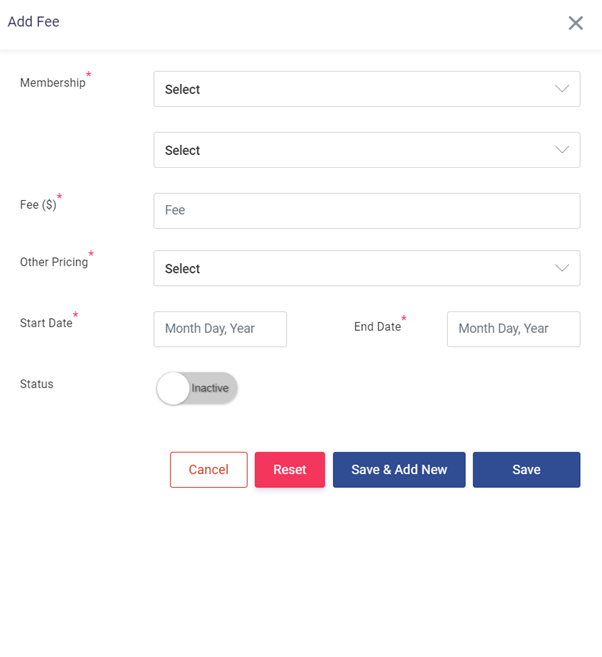Viewport: 602px width, 657px height.
Task: Click the End Date field
Action: click(513, 329)
